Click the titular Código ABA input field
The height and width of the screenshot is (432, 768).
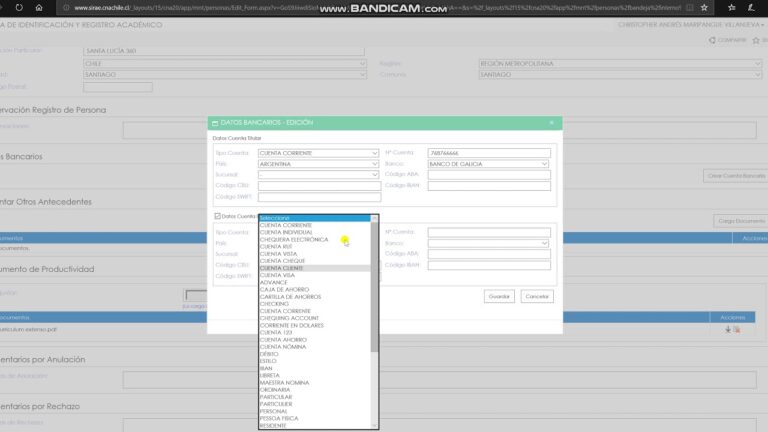[x=489, y=175]
